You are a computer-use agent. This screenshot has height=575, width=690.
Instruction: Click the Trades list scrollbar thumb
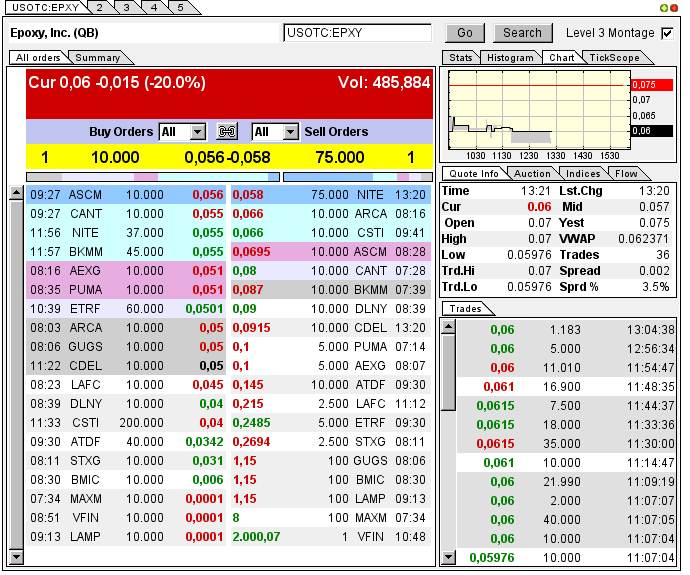[x=448, y=373]
